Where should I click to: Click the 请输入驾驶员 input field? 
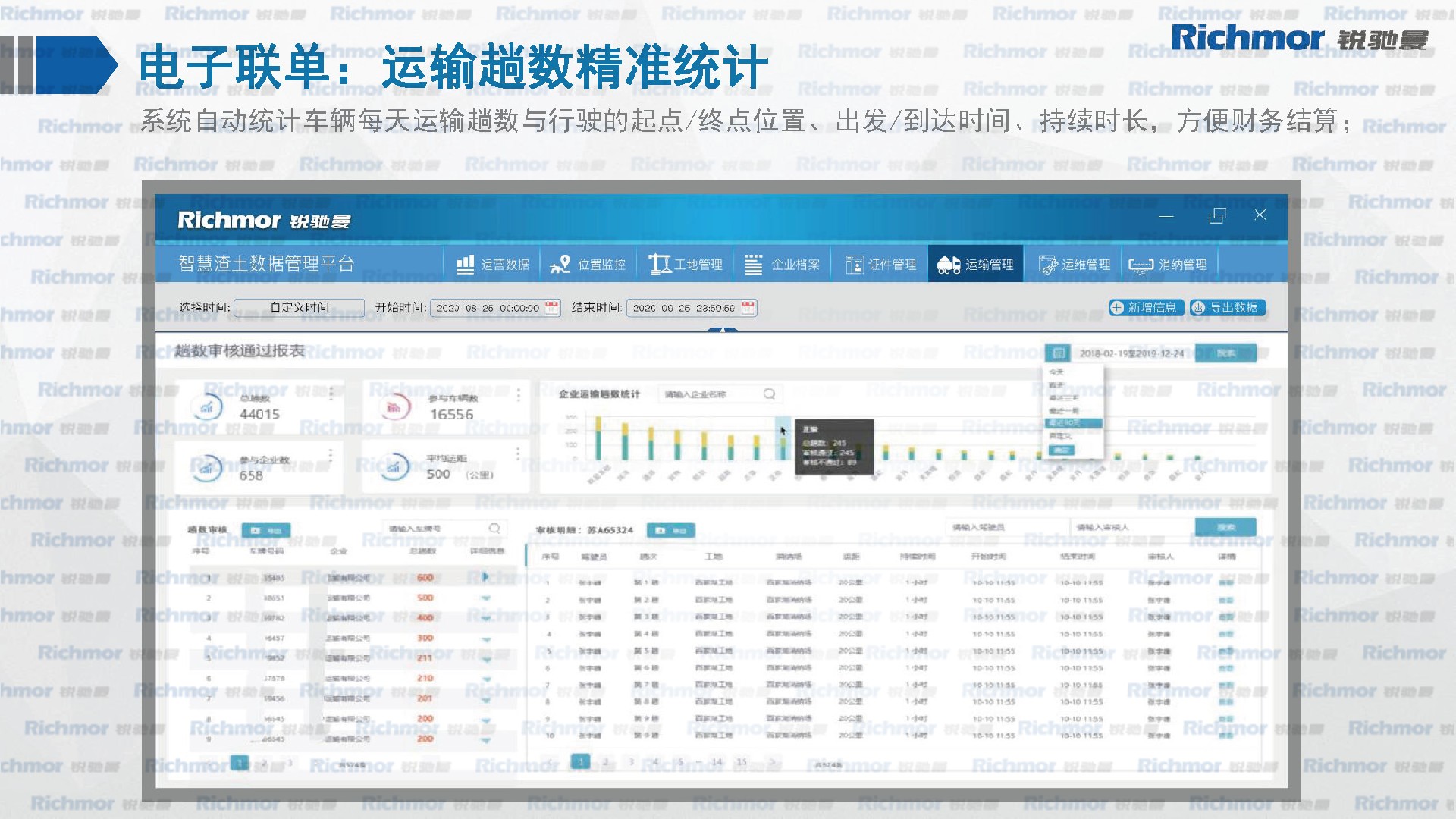1006,527
